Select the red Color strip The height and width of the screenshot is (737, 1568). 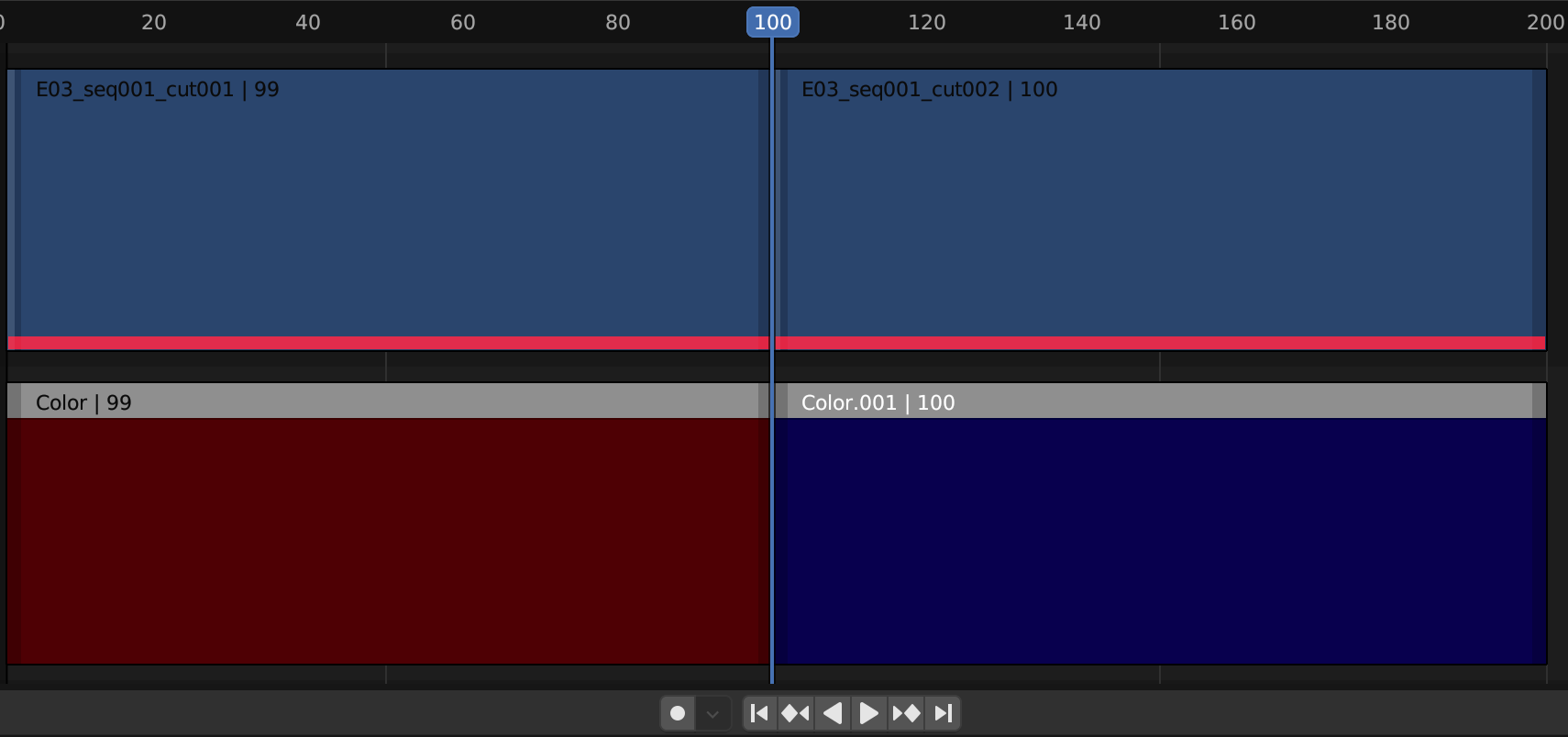pos(389,523)
